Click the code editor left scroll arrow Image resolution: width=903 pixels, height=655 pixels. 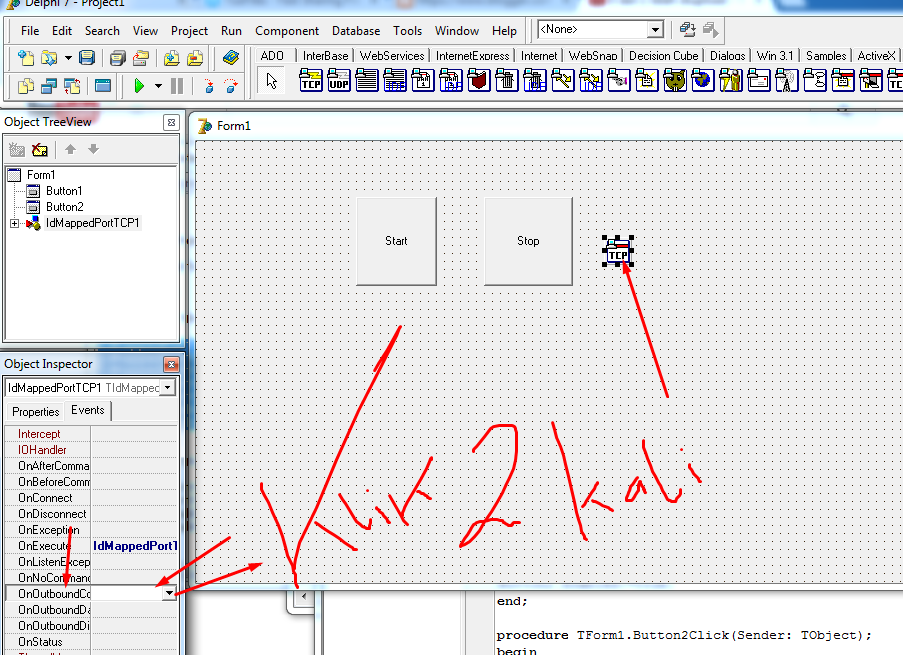[x=303, y=597]
